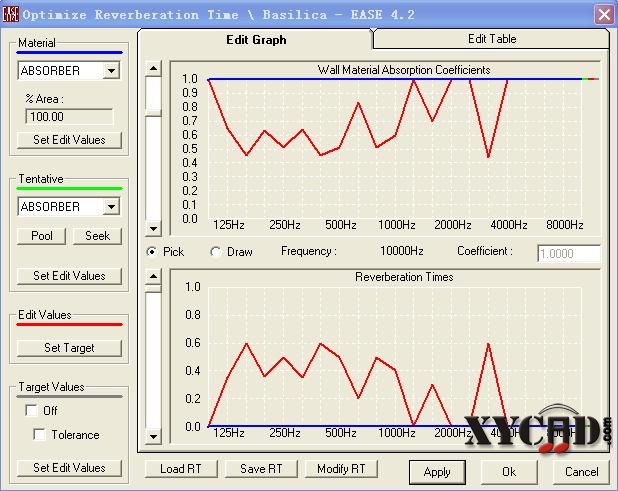618x491 pixels.
Task: Click the % Area input field
Action: pyautogui.click(x=69, y=117)
